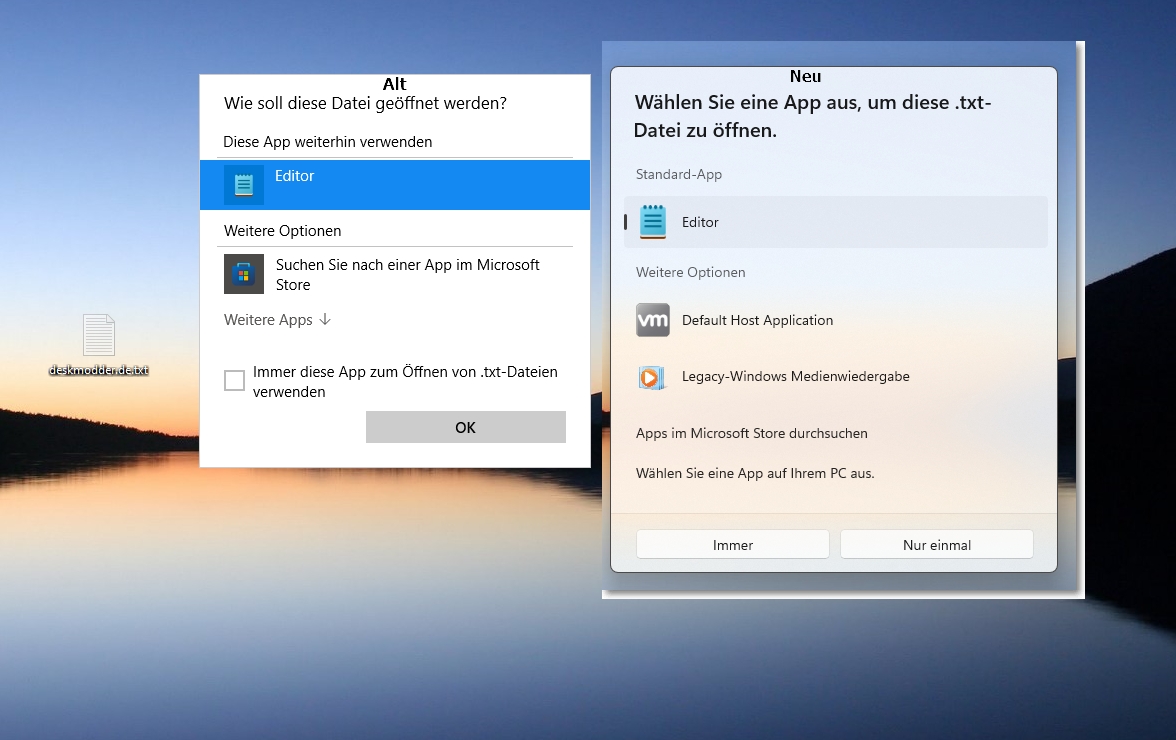This screenshot has width=1176, height=740.
Task: Select the deskmodder.de.txt desktop file icon
Action: click(99, 334)
